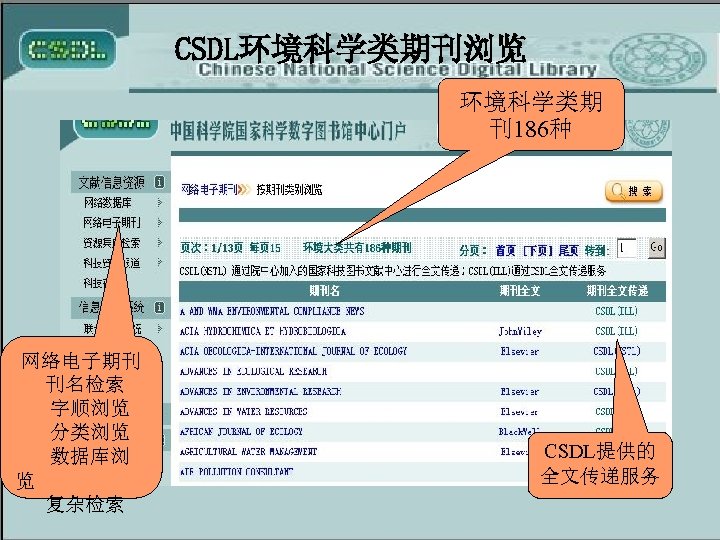
Task: Click the 期刊名 column header
Action: pos(325,291)
